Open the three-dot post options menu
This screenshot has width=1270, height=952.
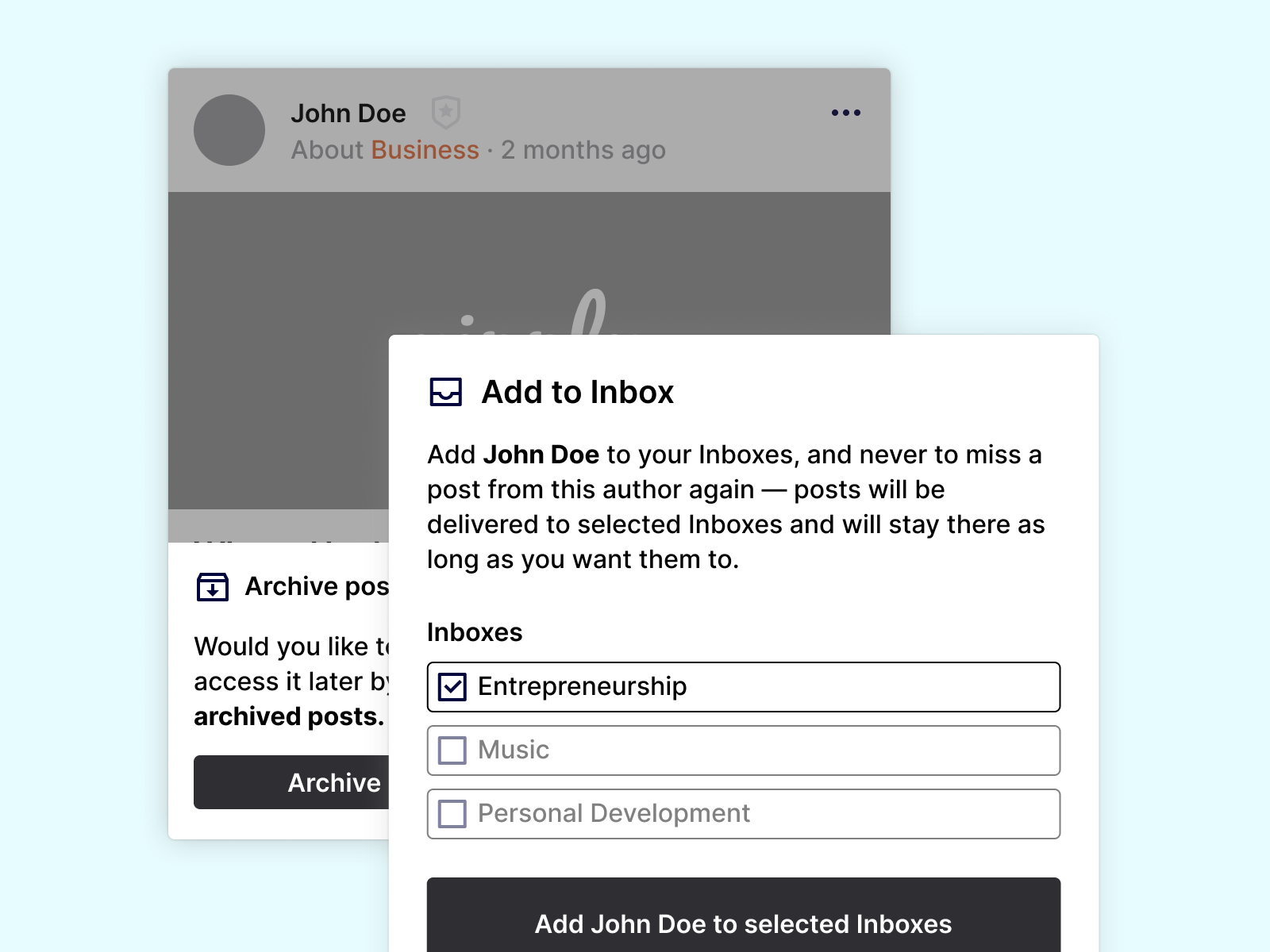tap(845, 113)
